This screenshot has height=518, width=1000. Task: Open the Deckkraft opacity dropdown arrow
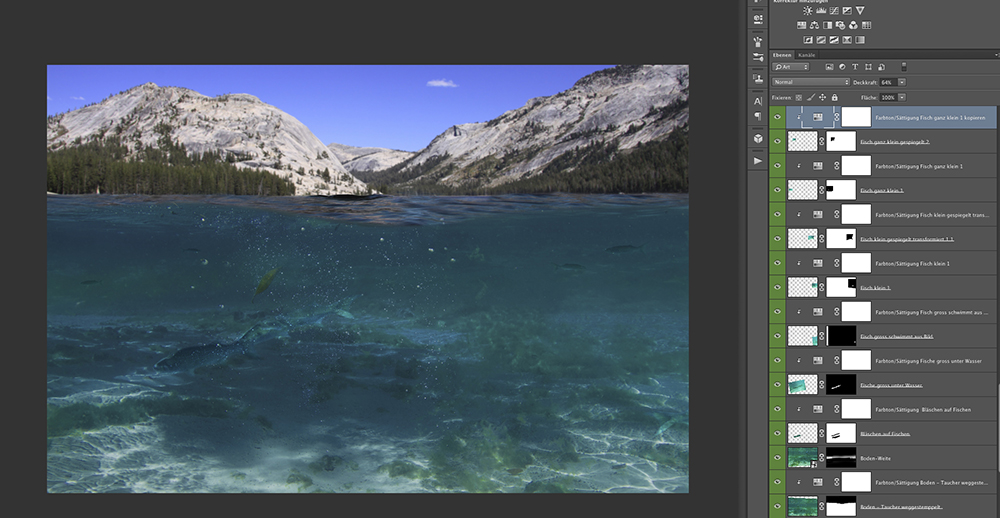coord(902,82)
